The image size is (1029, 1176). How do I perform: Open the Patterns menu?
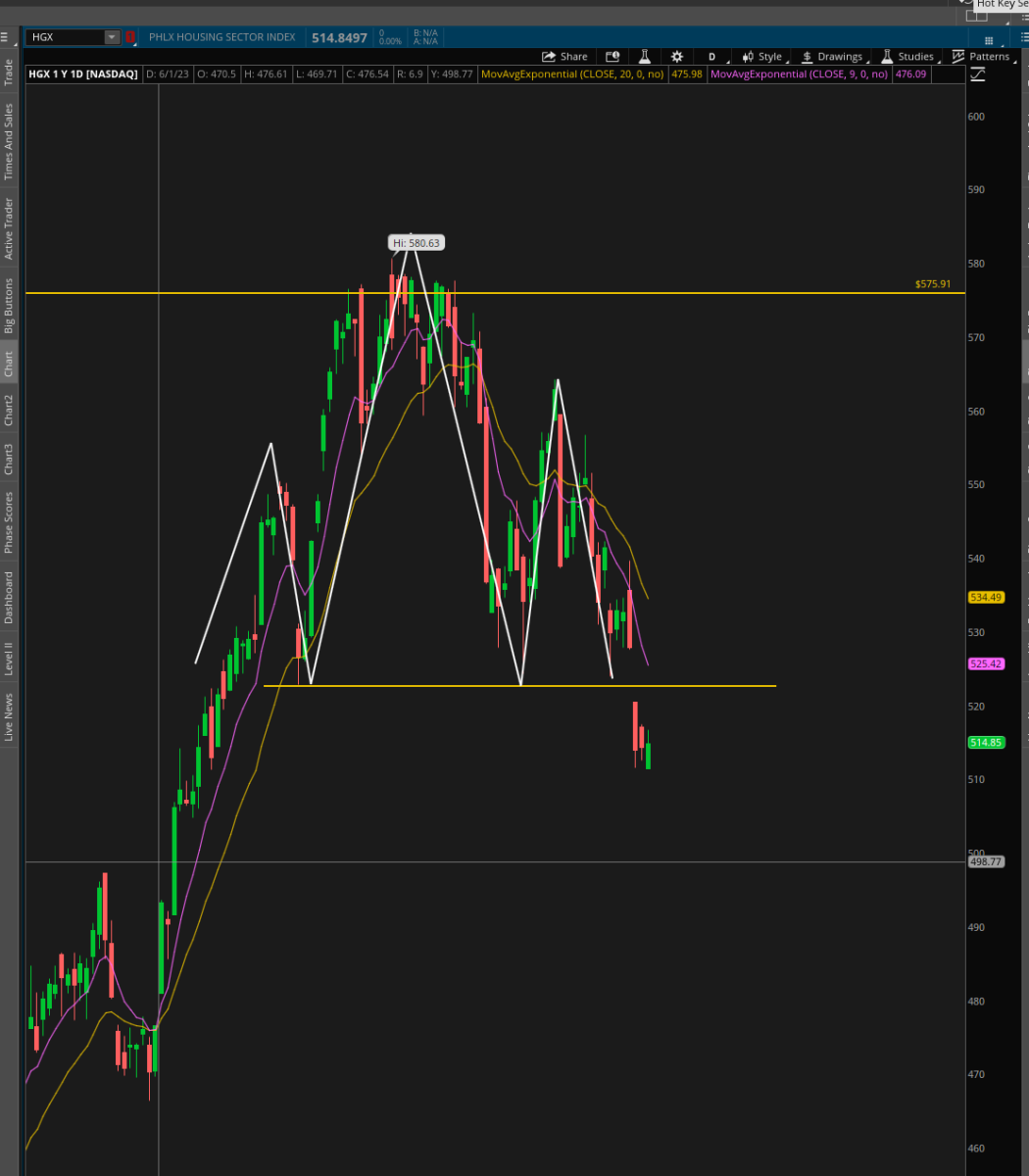(x=981, y=57)
